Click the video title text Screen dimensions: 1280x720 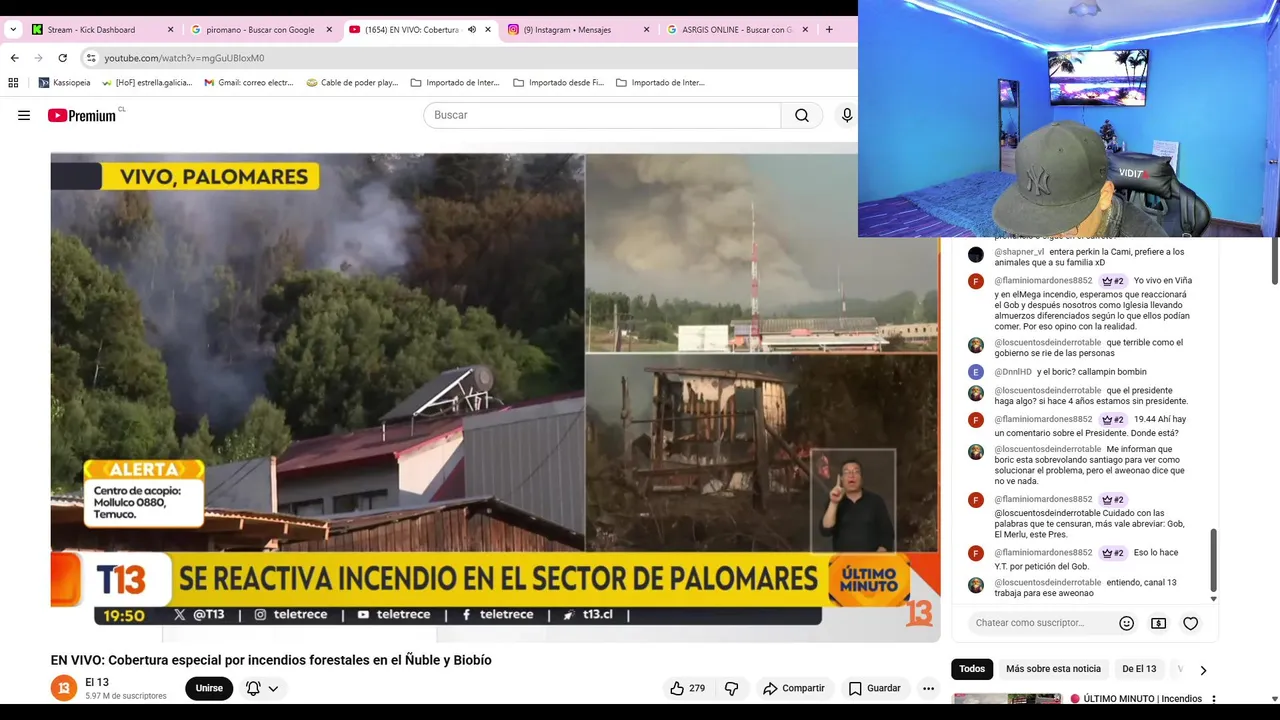[x=271, y=660]
